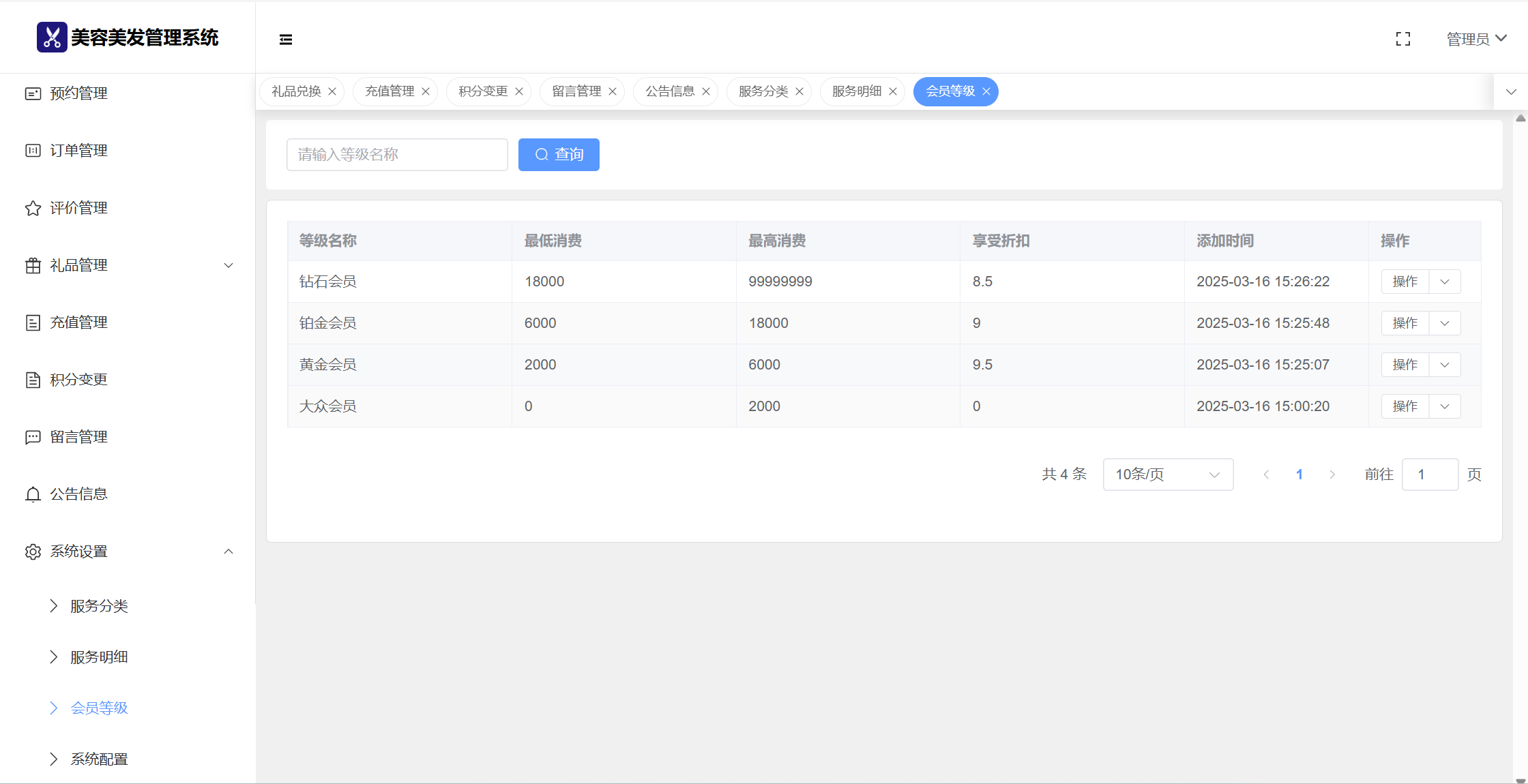Open the tabs overflow chevron dropdown
Screen dimensions: 1528x784
tap(1511, 91)
